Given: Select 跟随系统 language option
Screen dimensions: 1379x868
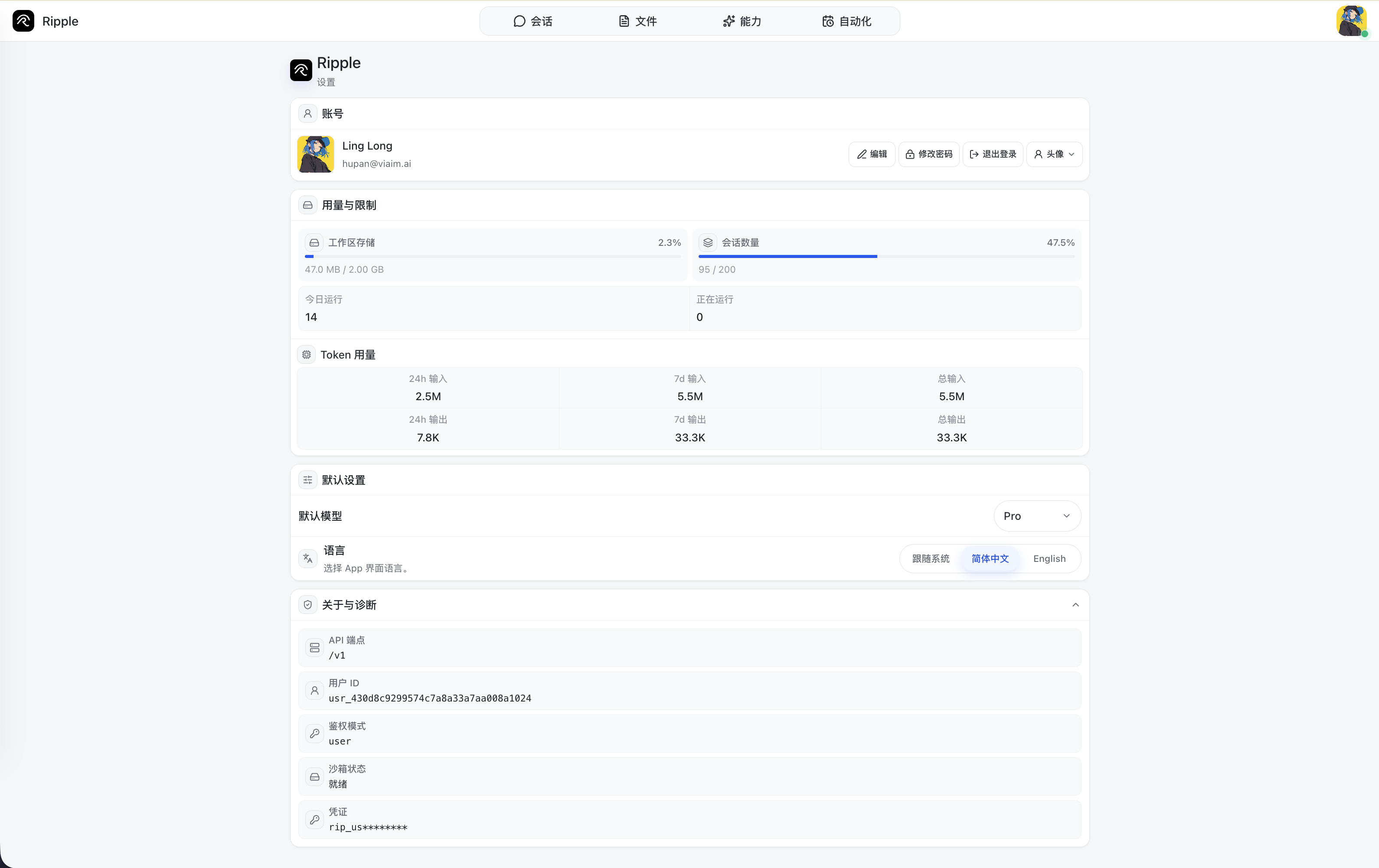Looking at the screenshot, I should 931,558.
